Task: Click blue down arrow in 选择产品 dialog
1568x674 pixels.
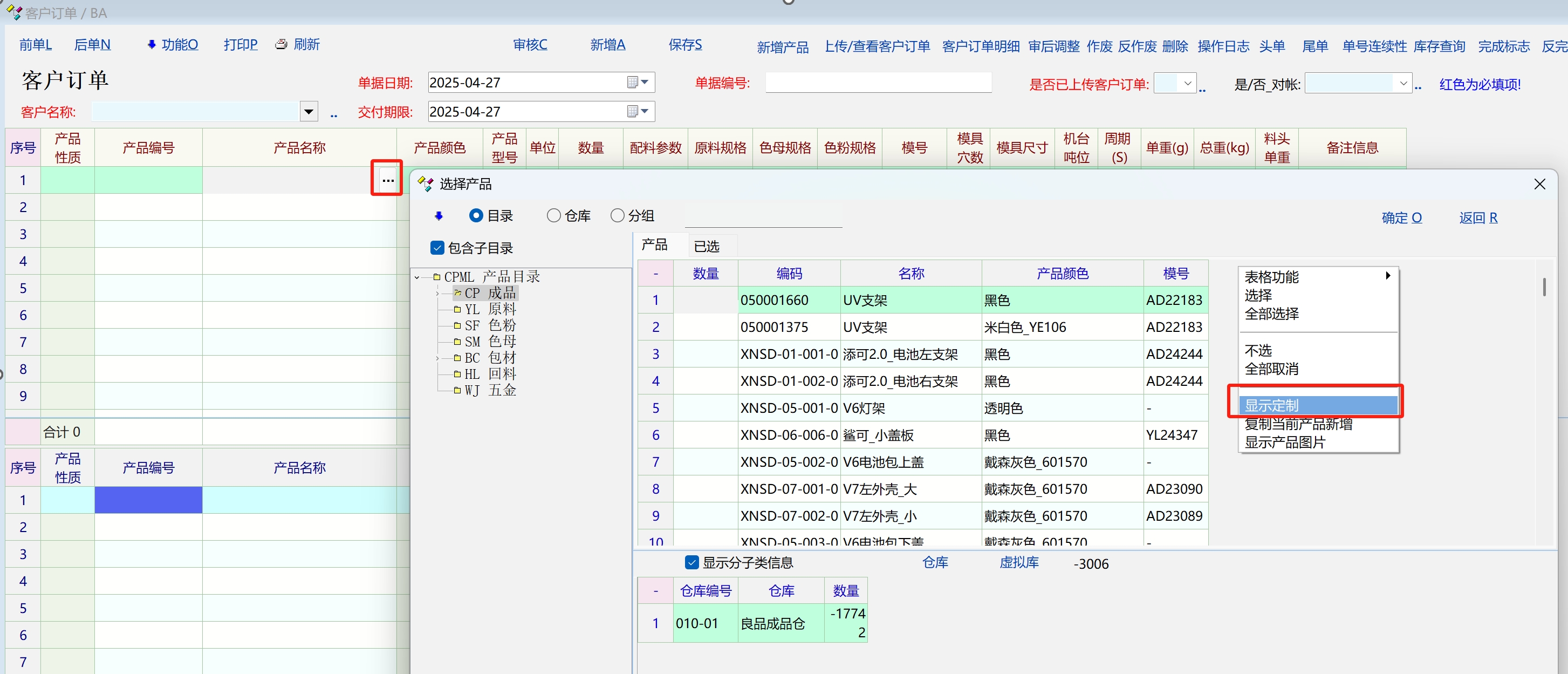Action: click(x=439, y=216)
